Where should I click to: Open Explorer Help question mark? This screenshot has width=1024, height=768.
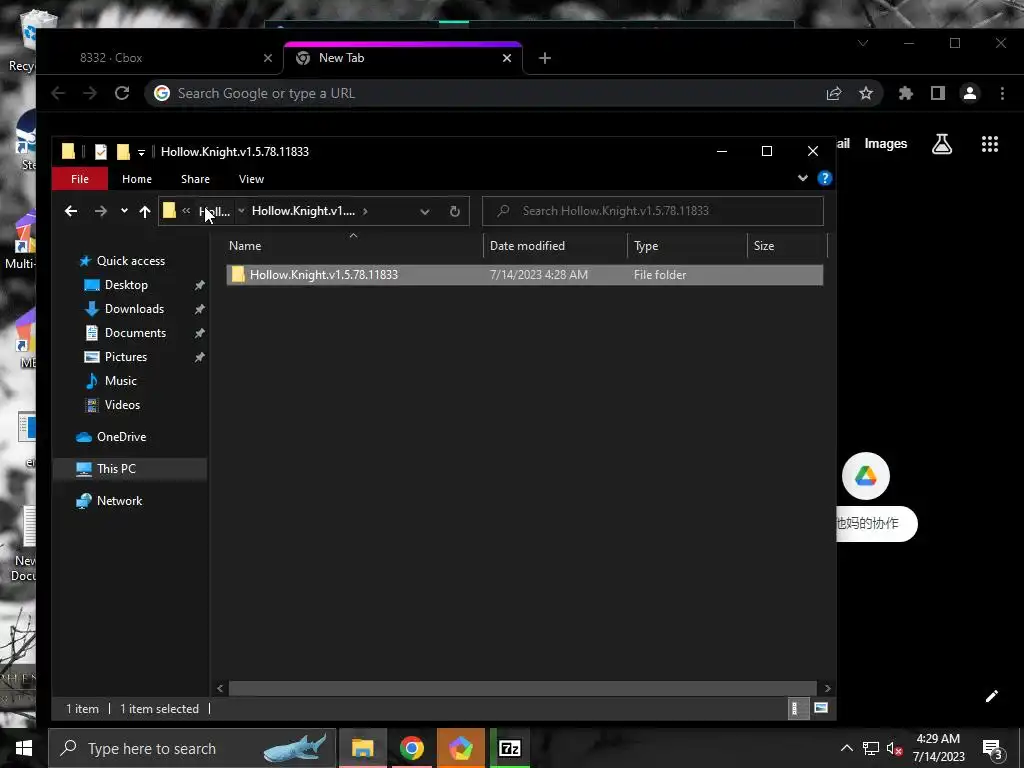[825, 178]
